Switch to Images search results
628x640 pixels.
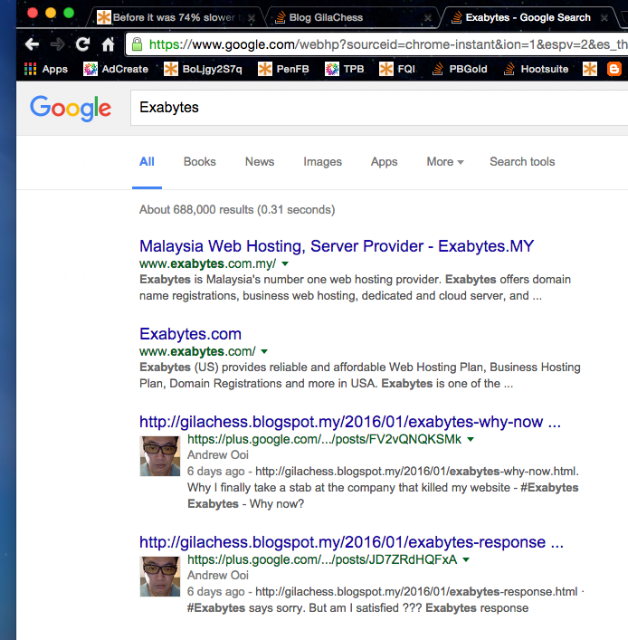point(322,162)
